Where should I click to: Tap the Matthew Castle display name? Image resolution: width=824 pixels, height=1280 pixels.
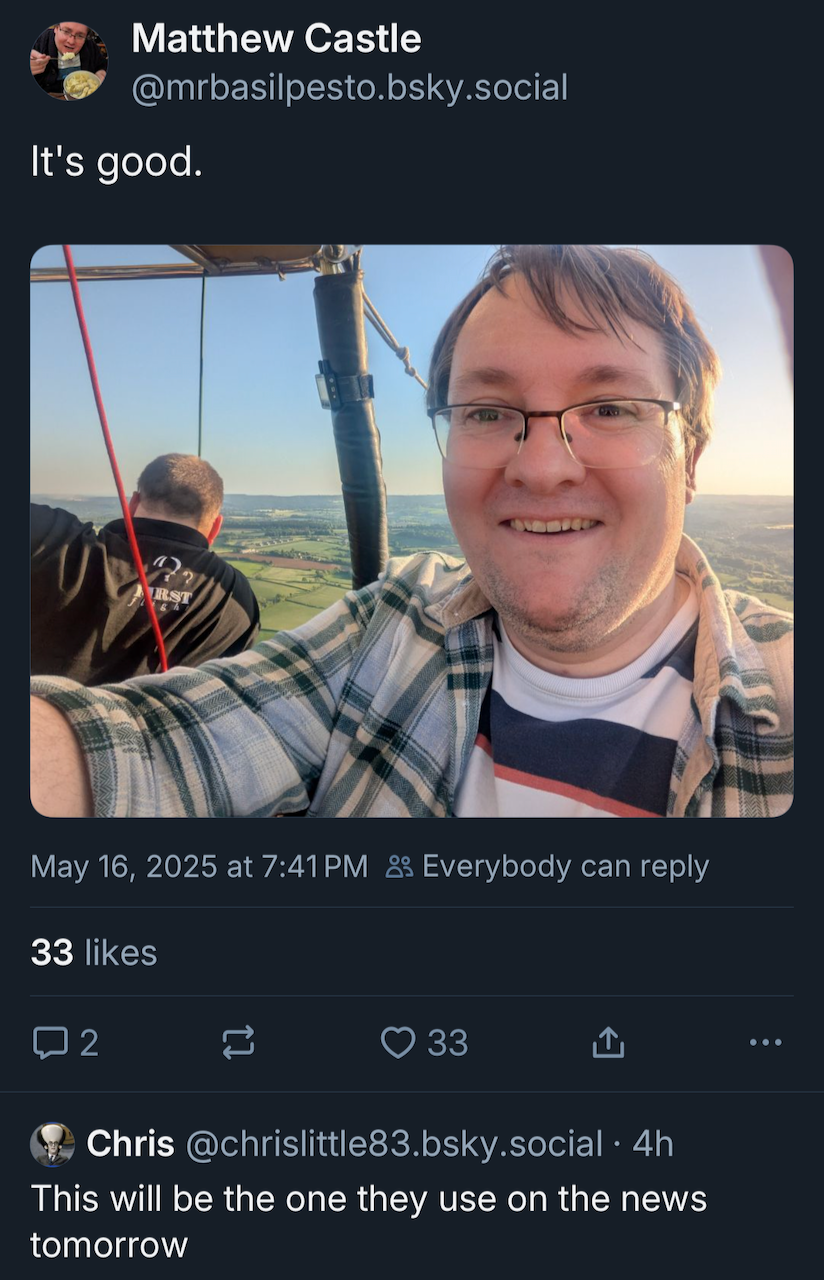click(276, 39)
